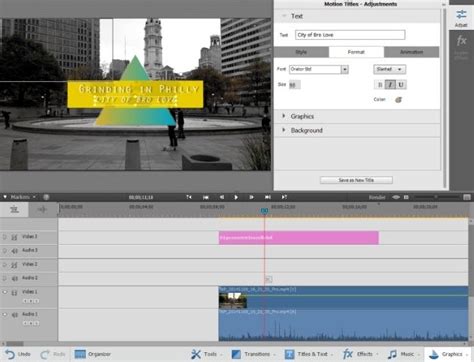Play the timeline preview
Screen dimensions: 474x362
(236, 197)
